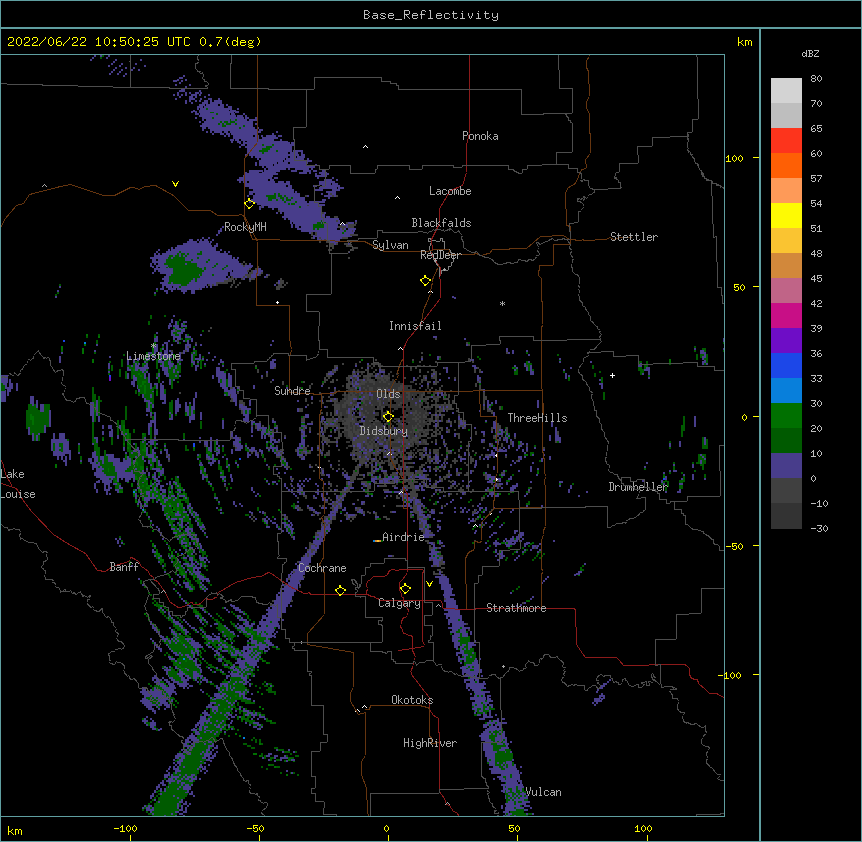Select the gold 51 dBZ legend swatch
Viewport: 862px width, 842px height.
click(786, 241)
